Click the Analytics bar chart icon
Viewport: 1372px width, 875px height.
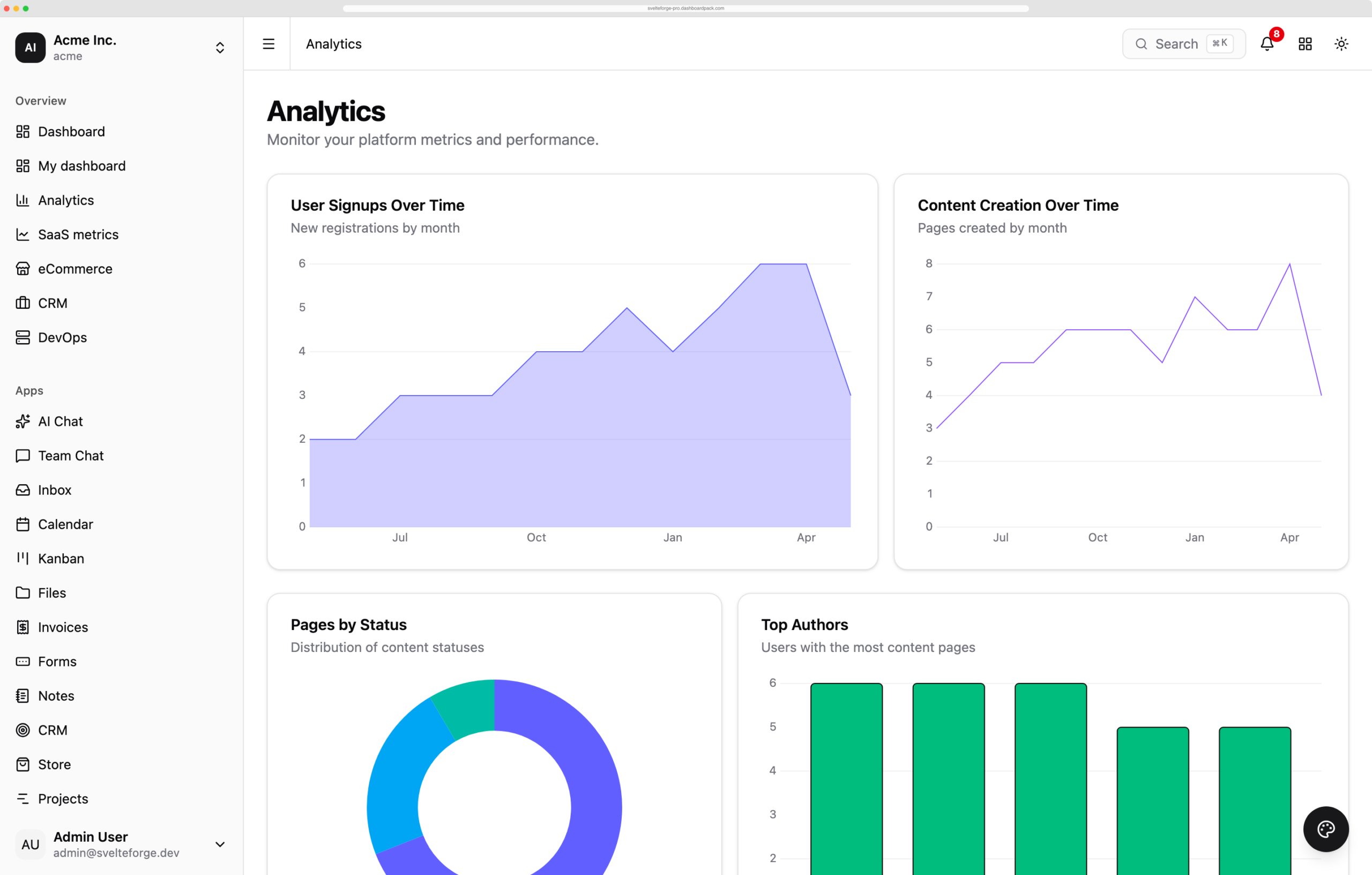[x=23, y=200]
